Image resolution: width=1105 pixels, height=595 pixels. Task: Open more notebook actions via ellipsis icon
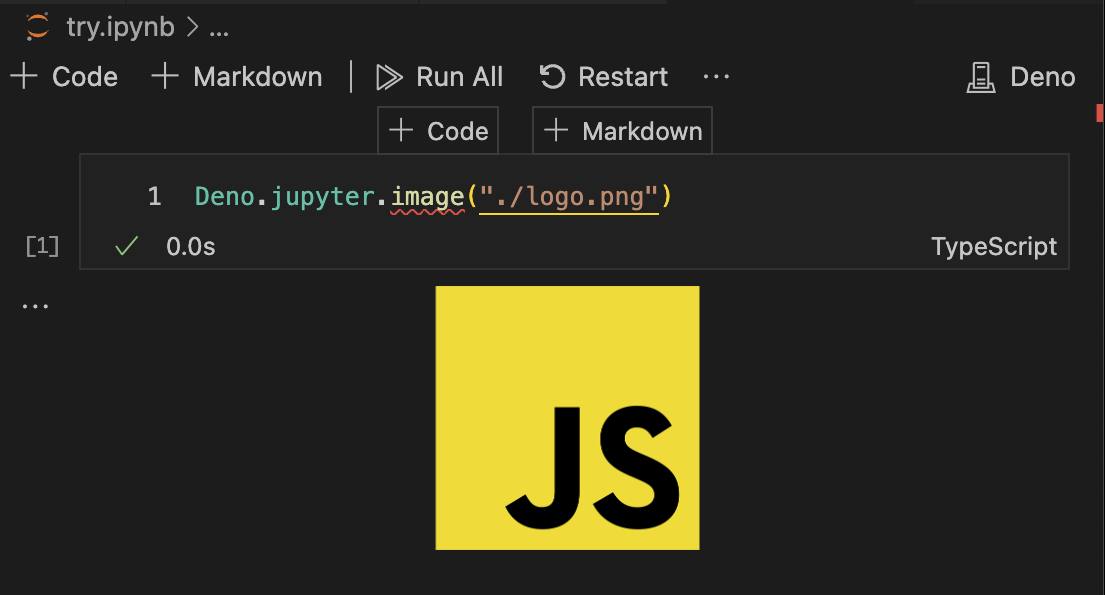coord(716,77)
